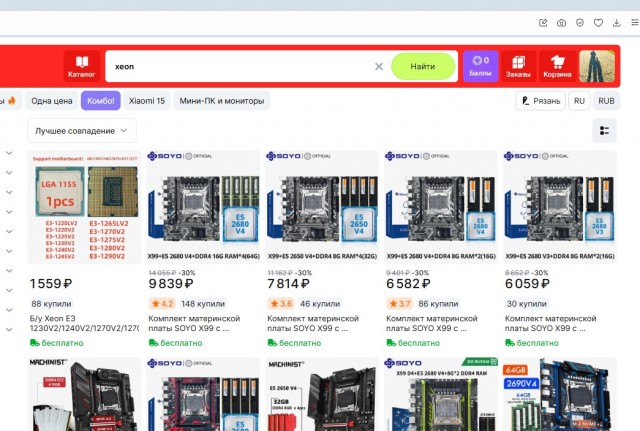
Task: Click the 88 купили label
Action: point(51,304)
